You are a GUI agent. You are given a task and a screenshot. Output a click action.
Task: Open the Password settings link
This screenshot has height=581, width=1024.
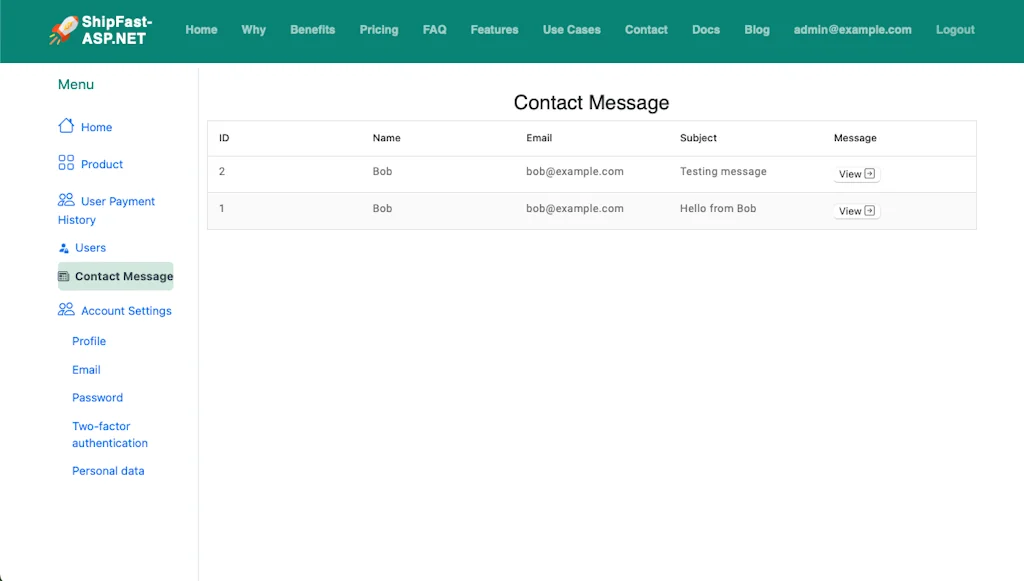click(x=97, y=397)
